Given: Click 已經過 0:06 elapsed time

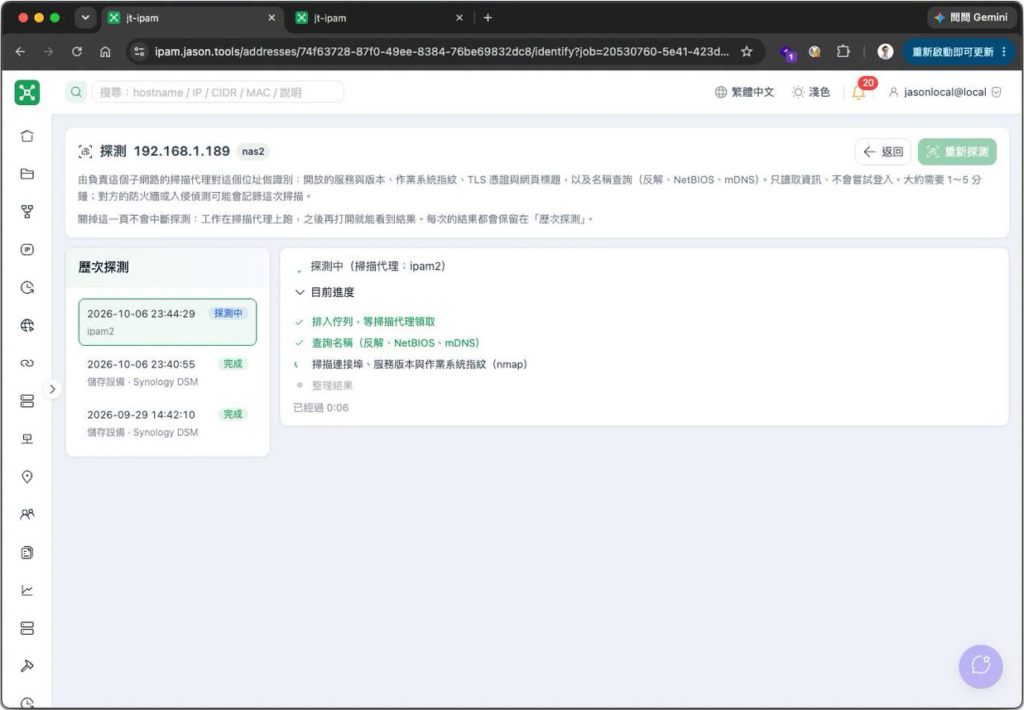Looking at the screenshot, I should coord(321,408).
